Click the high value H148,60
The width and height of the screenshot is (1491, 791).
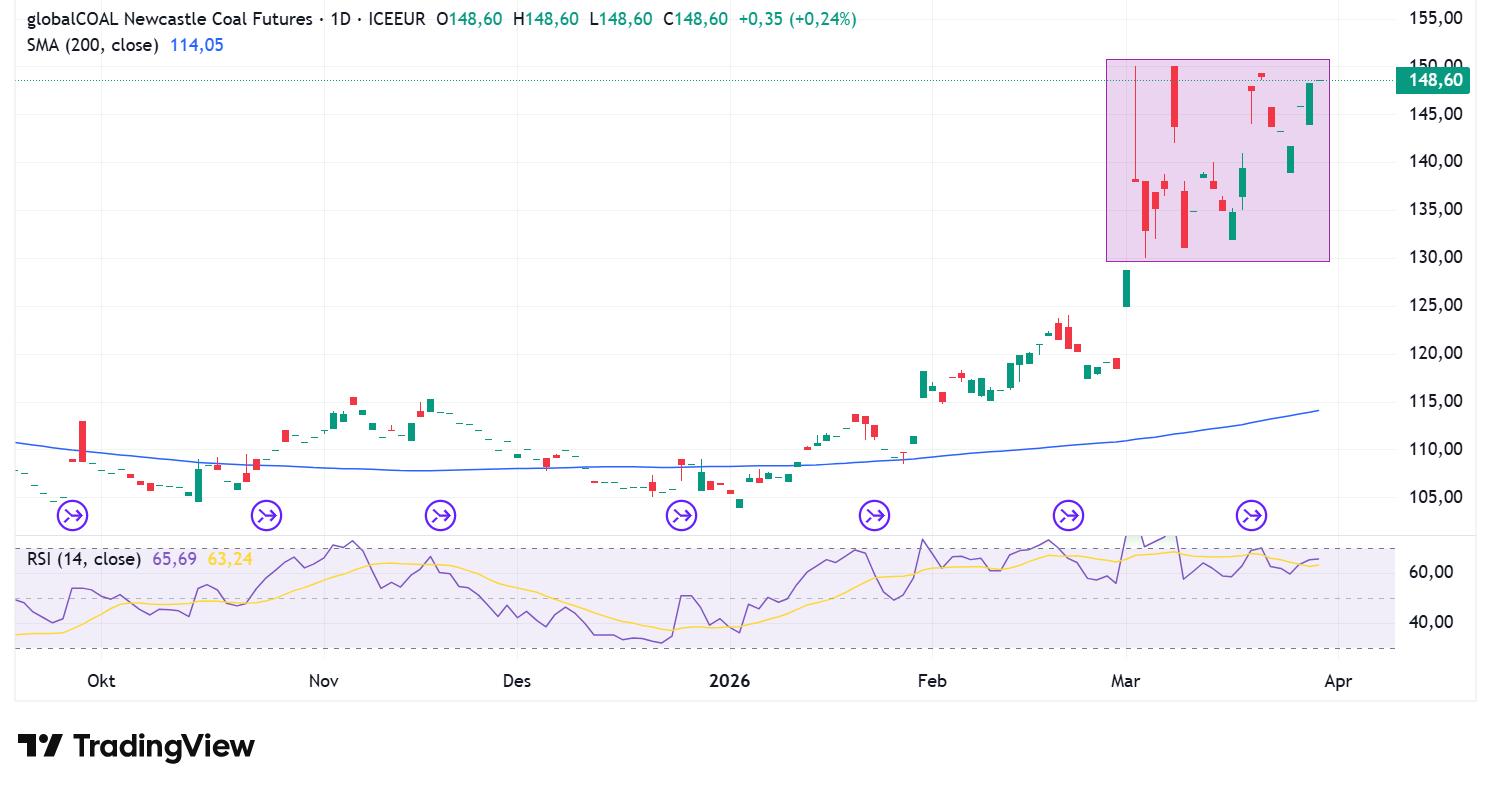click(x=546, y=19)
